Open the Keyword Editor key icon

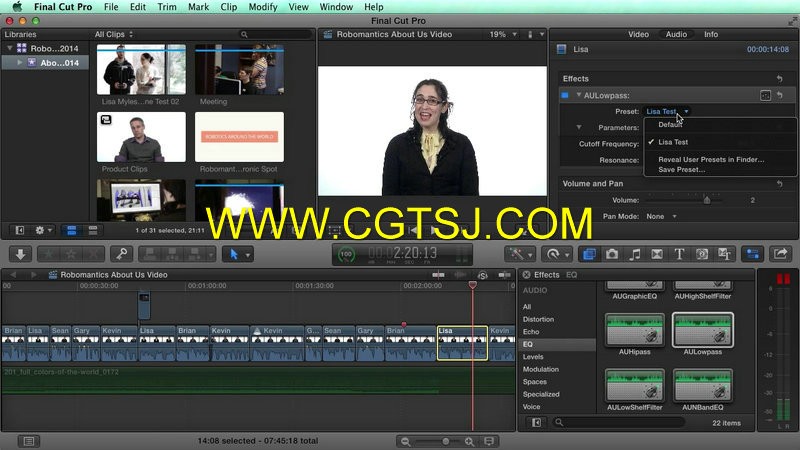point(122,254)
